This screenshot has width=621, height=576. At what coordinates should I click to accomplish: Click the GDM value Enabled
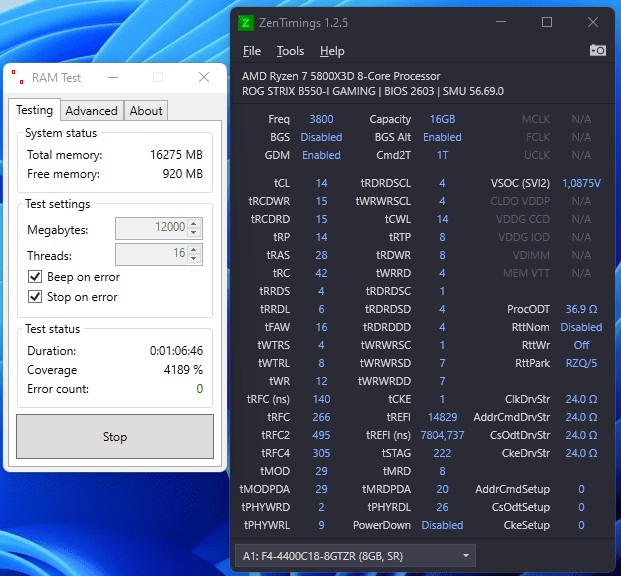pos(321,155)
